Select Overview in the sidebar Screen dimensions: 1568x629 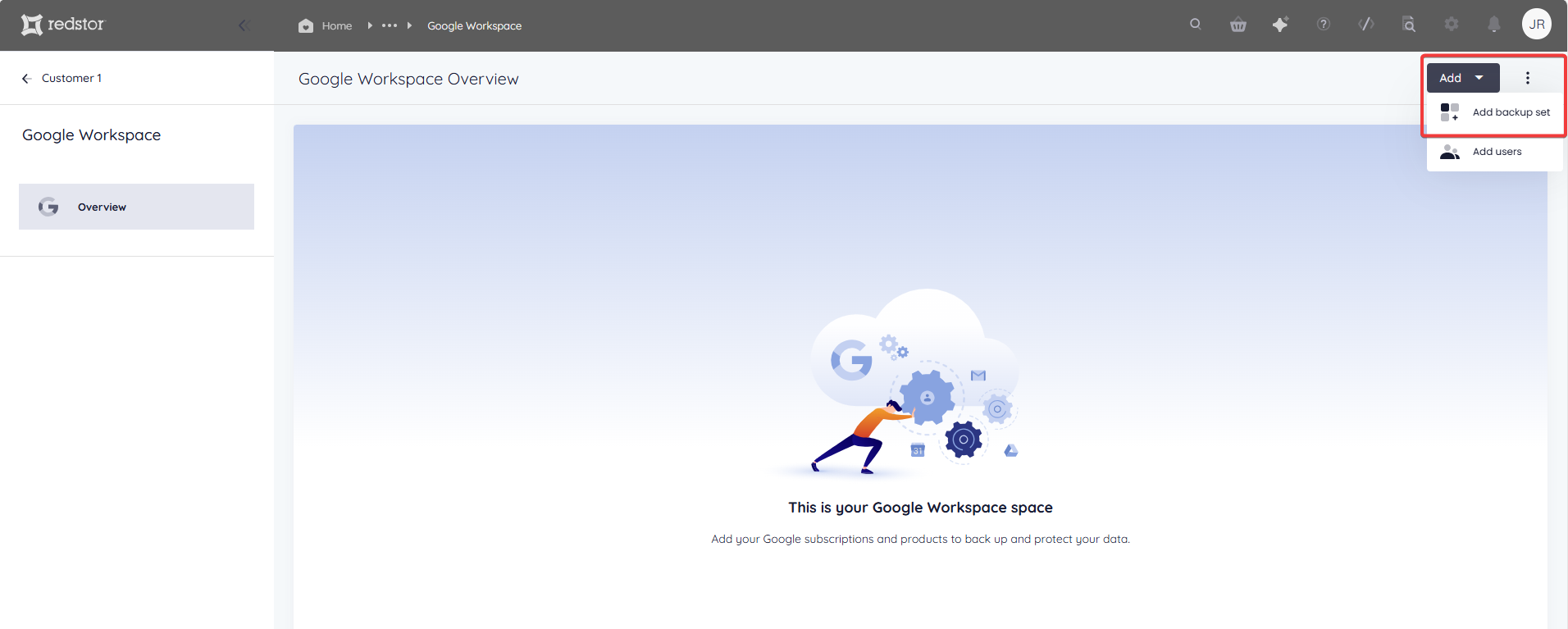pos(136,207)
